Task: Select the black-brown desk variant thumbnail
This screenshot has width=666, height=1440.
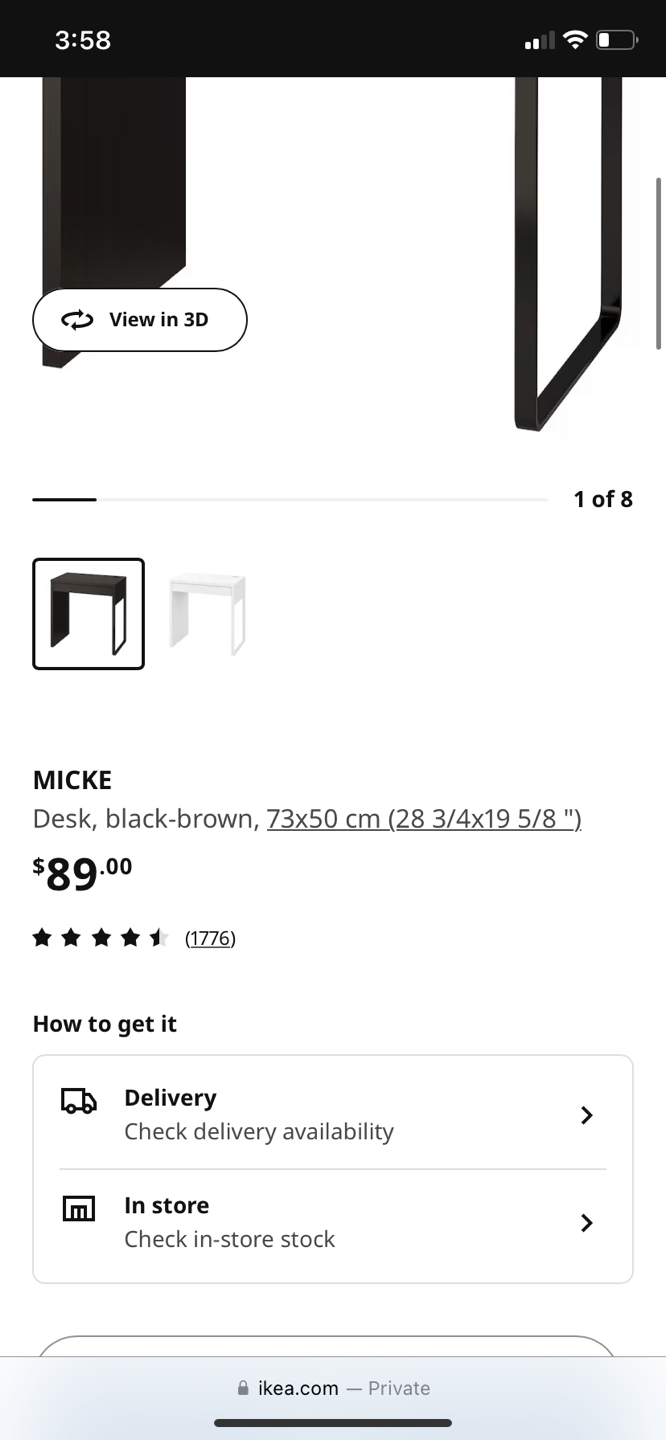Action: click(89, 614)
